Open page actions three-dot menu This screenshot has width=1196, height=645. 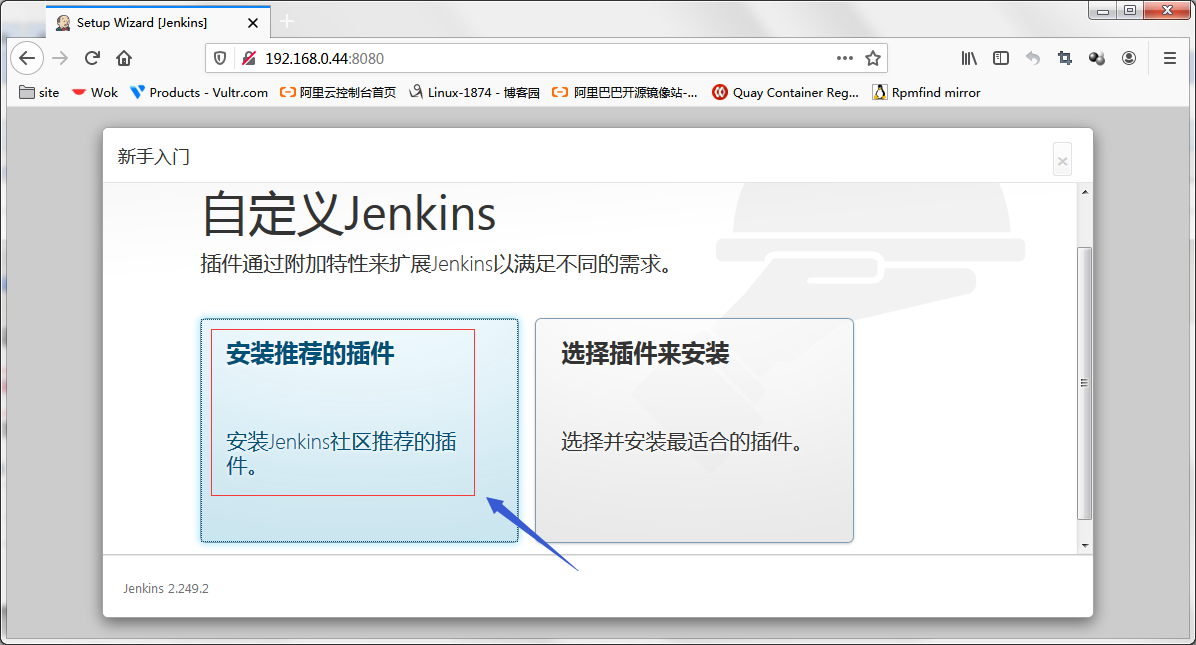click(844, 58)
